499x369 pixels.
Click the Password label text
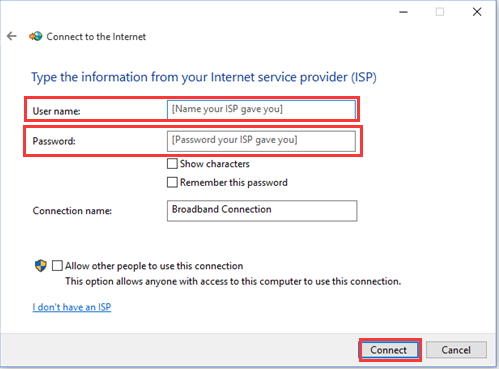click(54, 141)
